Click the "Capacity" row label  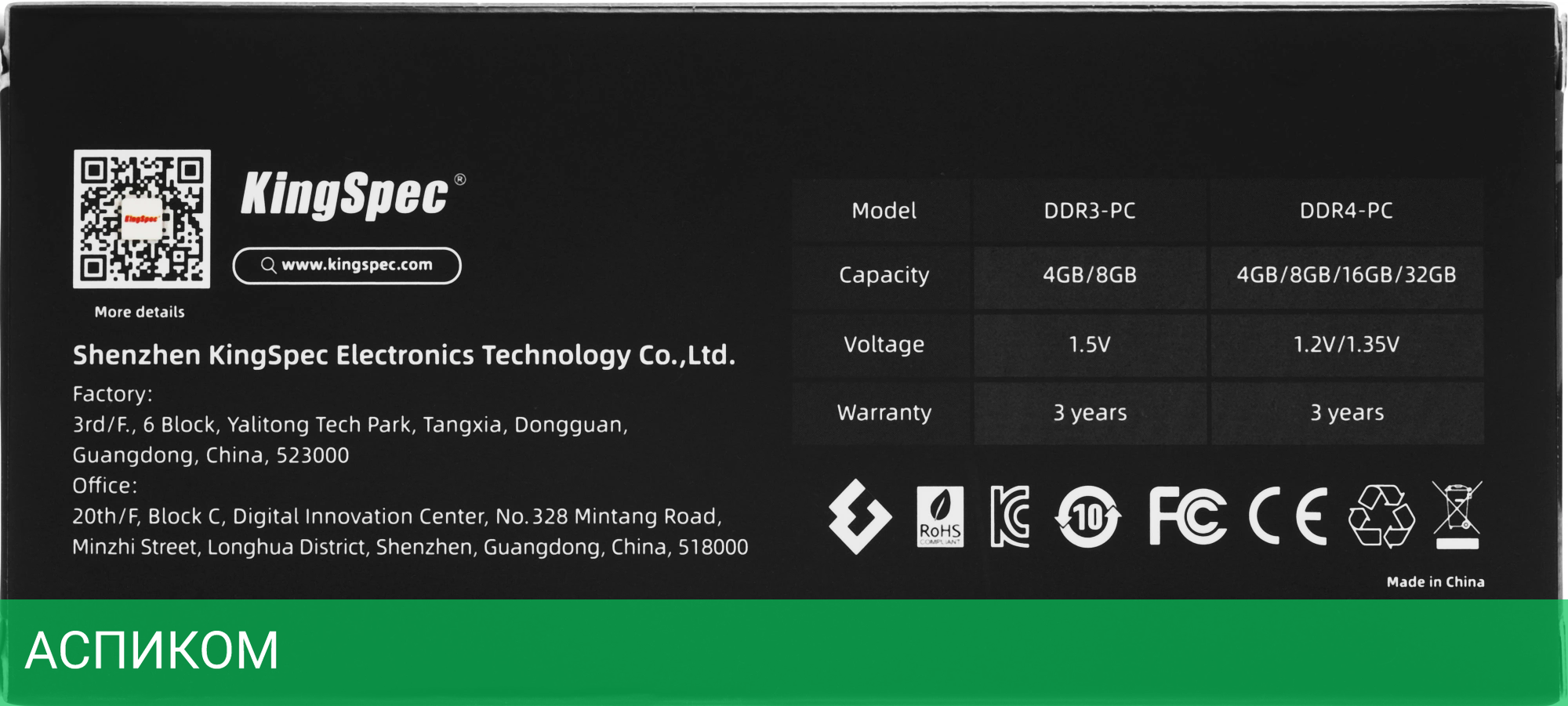(884, 275)
